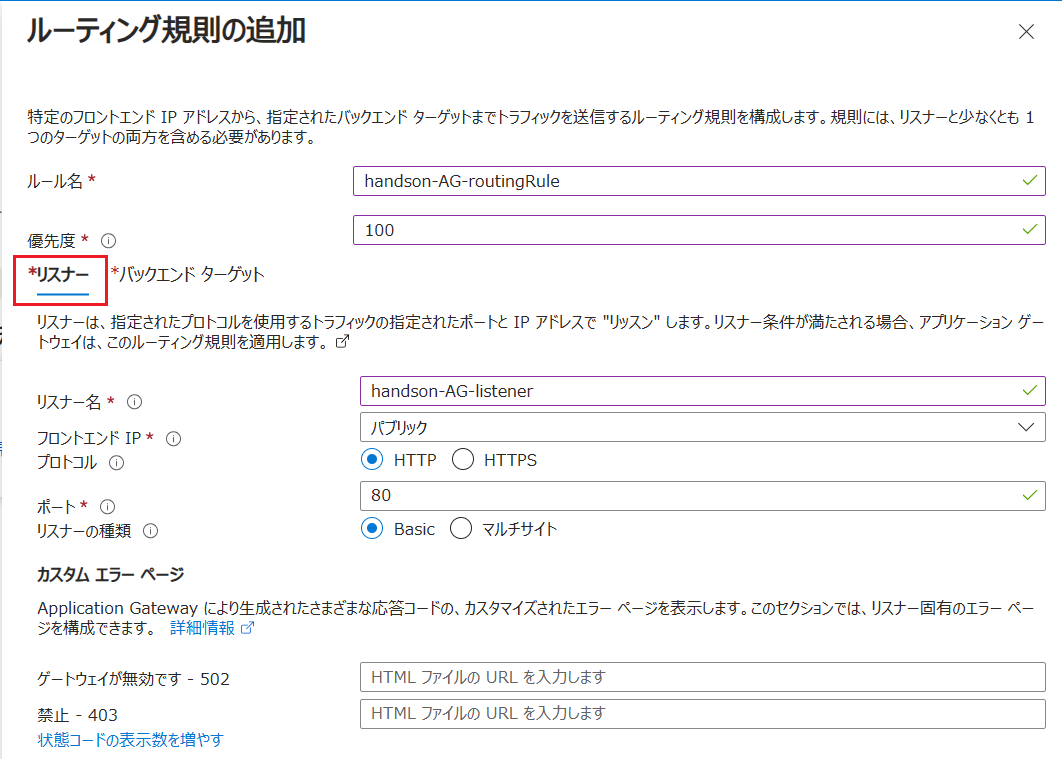Image resolution: width=1062 pixels, height=759 pixels.
Task: Click the 502 error page URL field
Action: tap(702, 677)
